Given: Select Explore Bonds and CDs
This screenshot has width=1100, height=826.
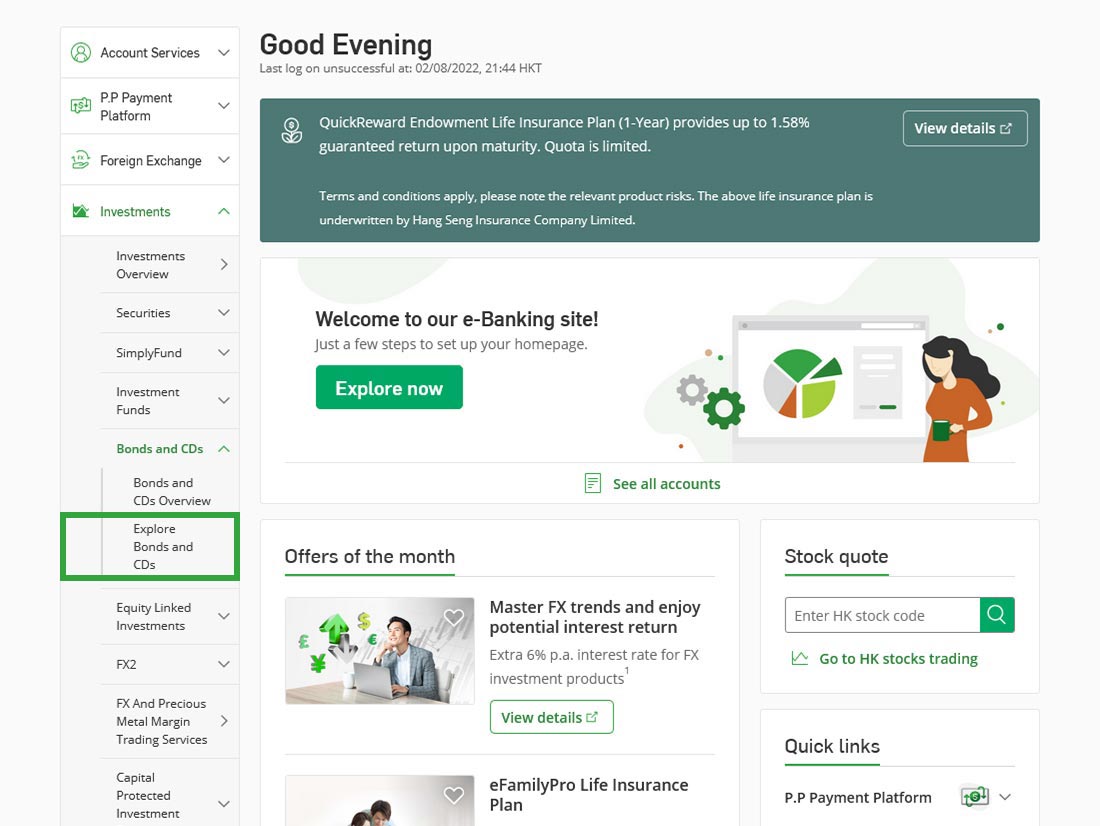Looking at the screenshot, I should coord(163,547).
